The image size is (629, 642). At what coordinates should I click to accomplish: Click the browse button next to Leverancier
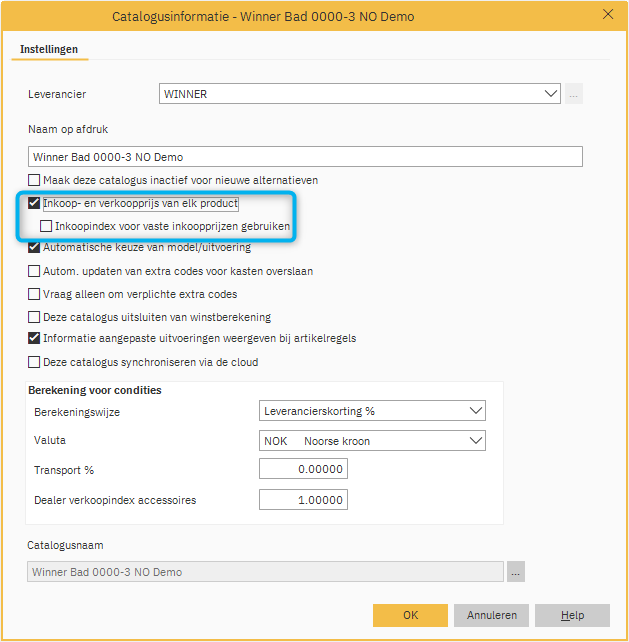[574, 94]
